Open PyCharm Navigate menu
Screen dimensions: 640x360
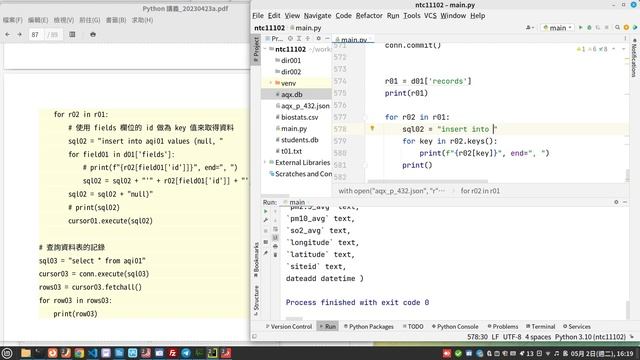coord(317,16)
